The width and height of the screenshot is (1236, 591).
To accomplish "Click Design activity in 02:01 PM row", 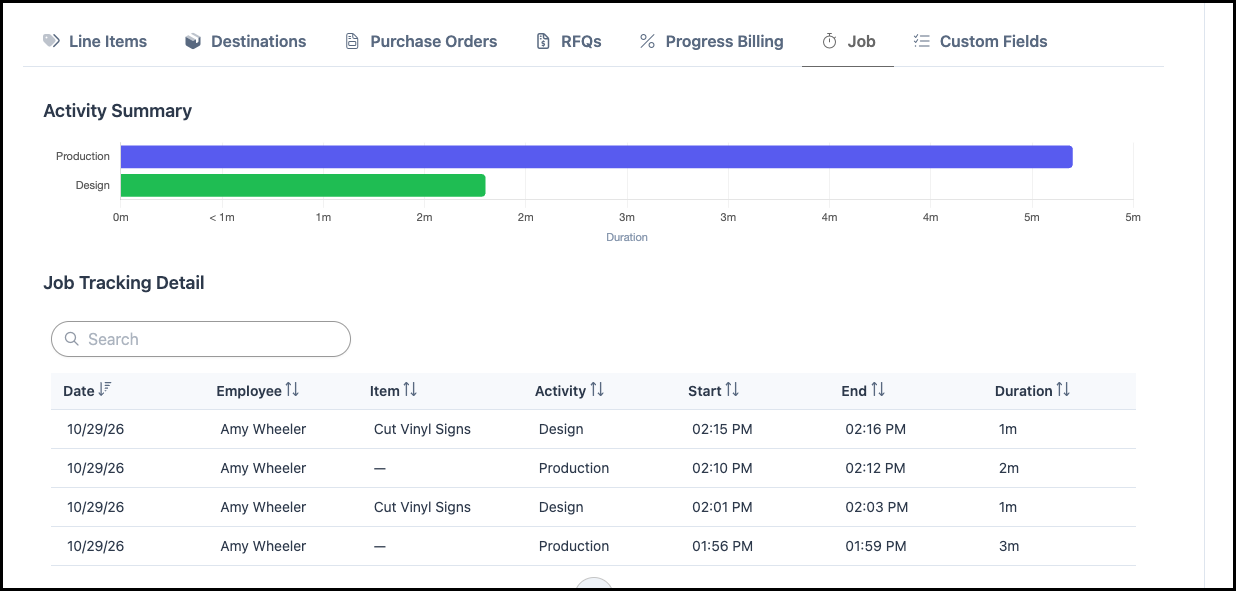I will [561, 507].
